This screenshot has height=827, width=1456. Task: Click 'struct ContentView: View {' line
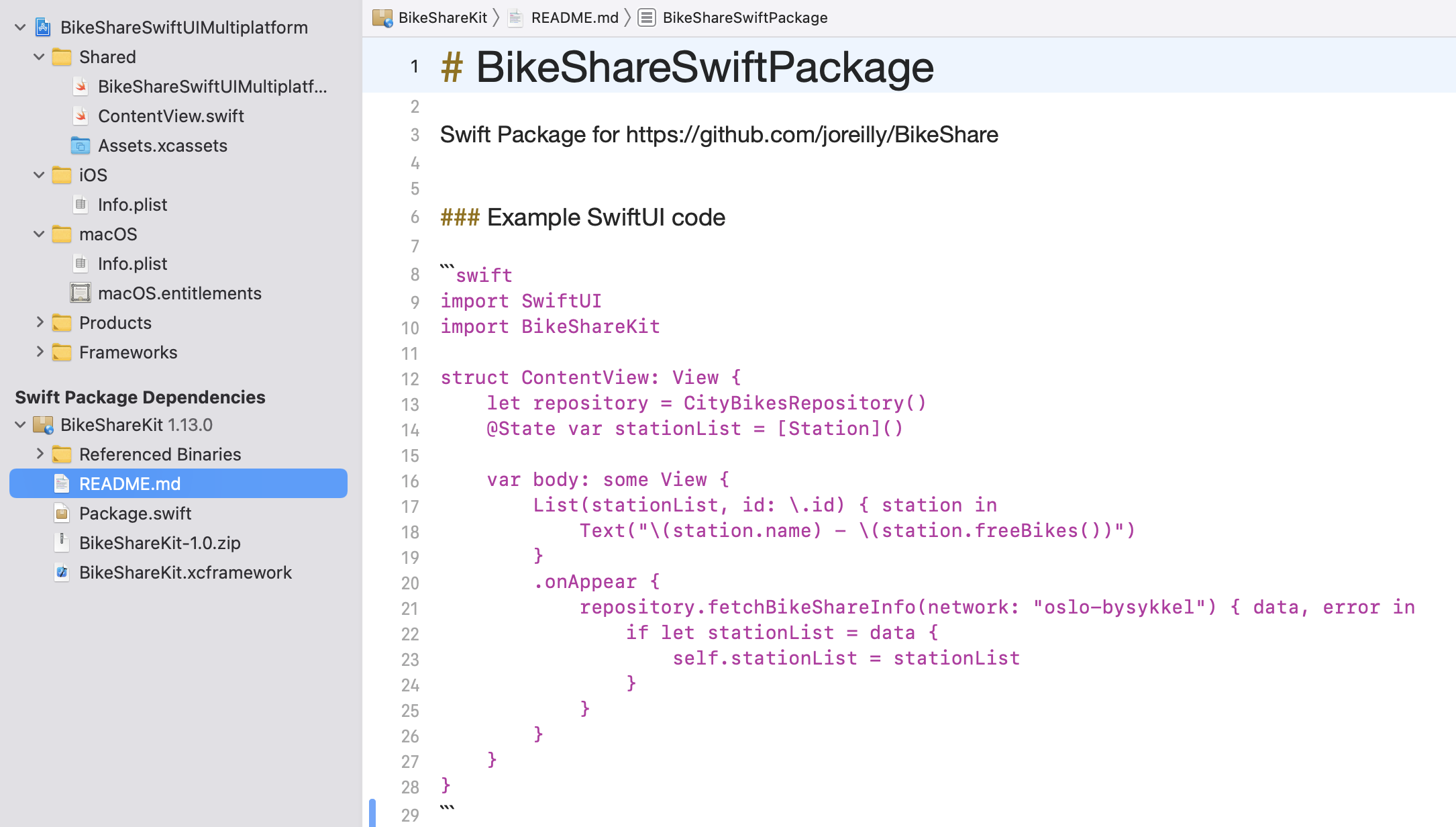click(591, 378)
